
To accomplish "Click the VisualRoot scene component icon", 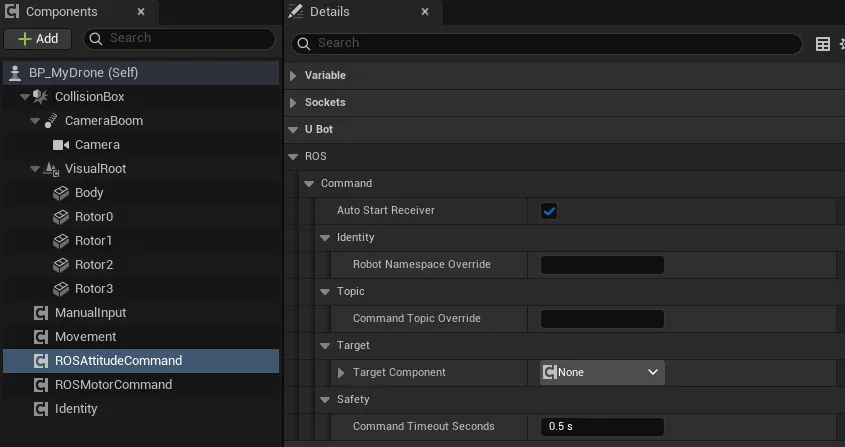I will click(51, 169).
